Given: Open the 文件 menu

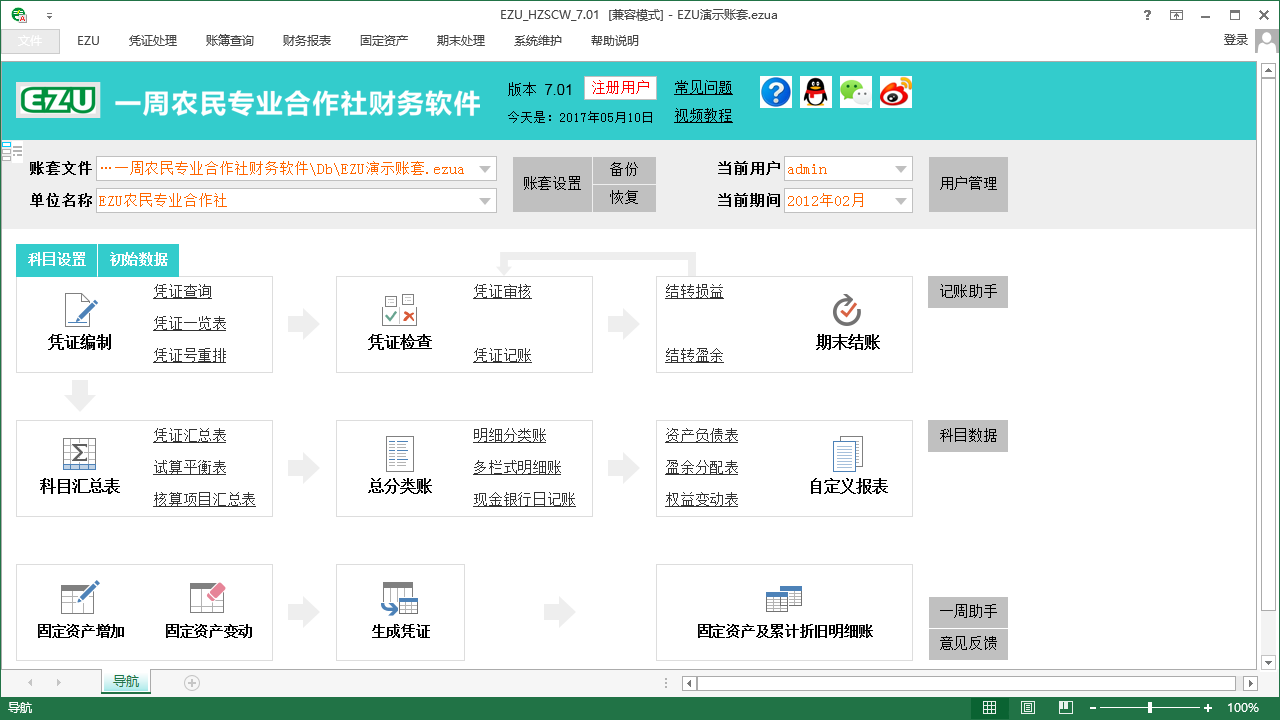Looking at the screenshot, I should point(30,41).
